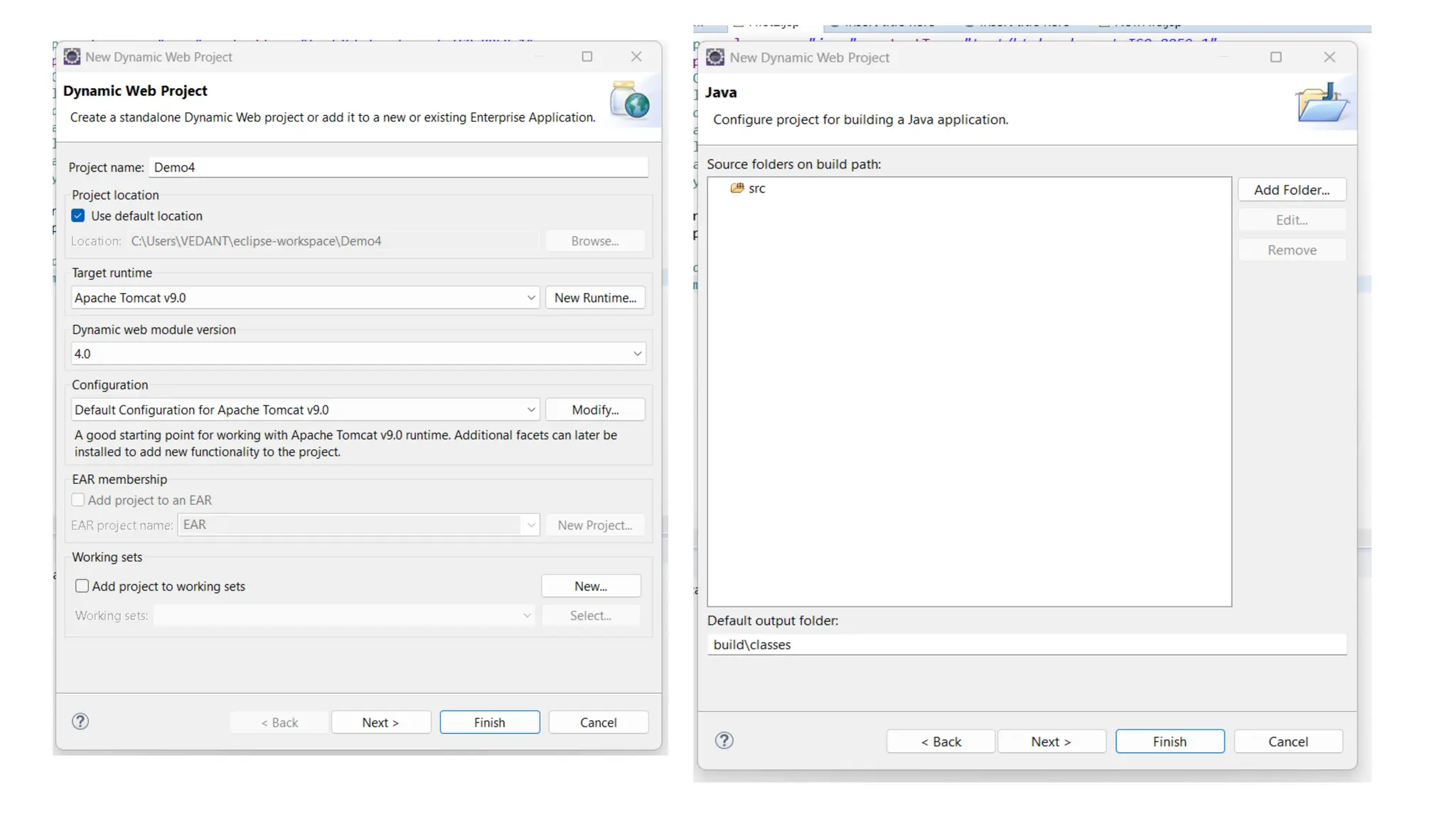Click New Runtime... button
Image resolution: width=1456 pixels, height=819 pixels.
(595, 298)
